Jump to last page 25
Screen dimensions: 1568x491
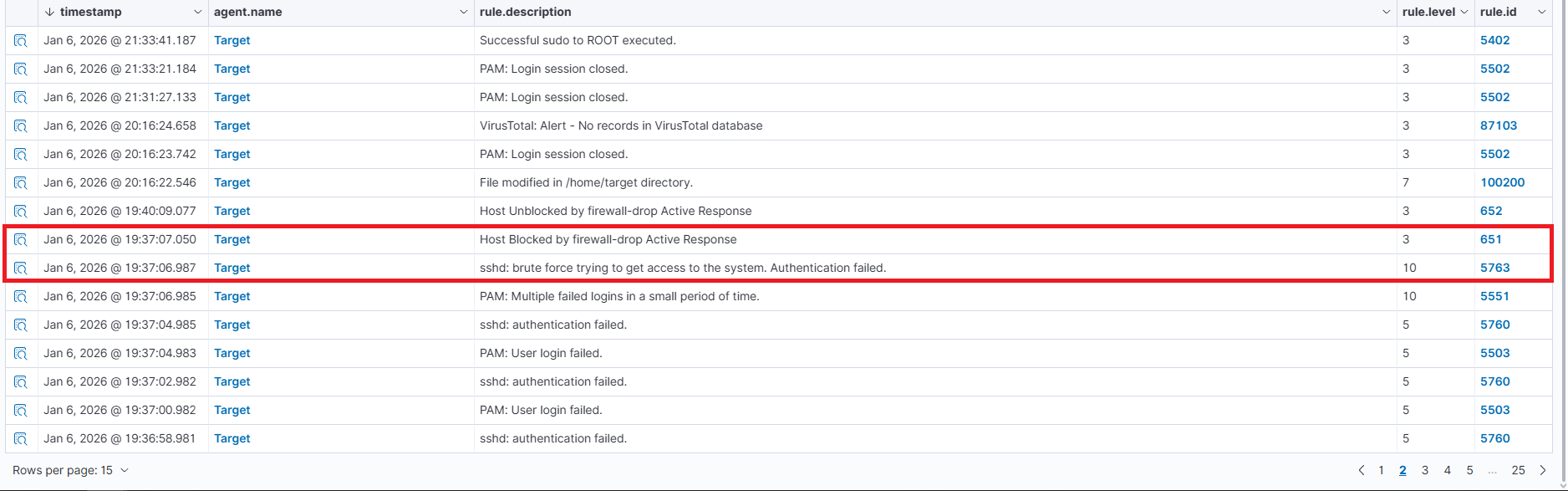click(1519, 470)
